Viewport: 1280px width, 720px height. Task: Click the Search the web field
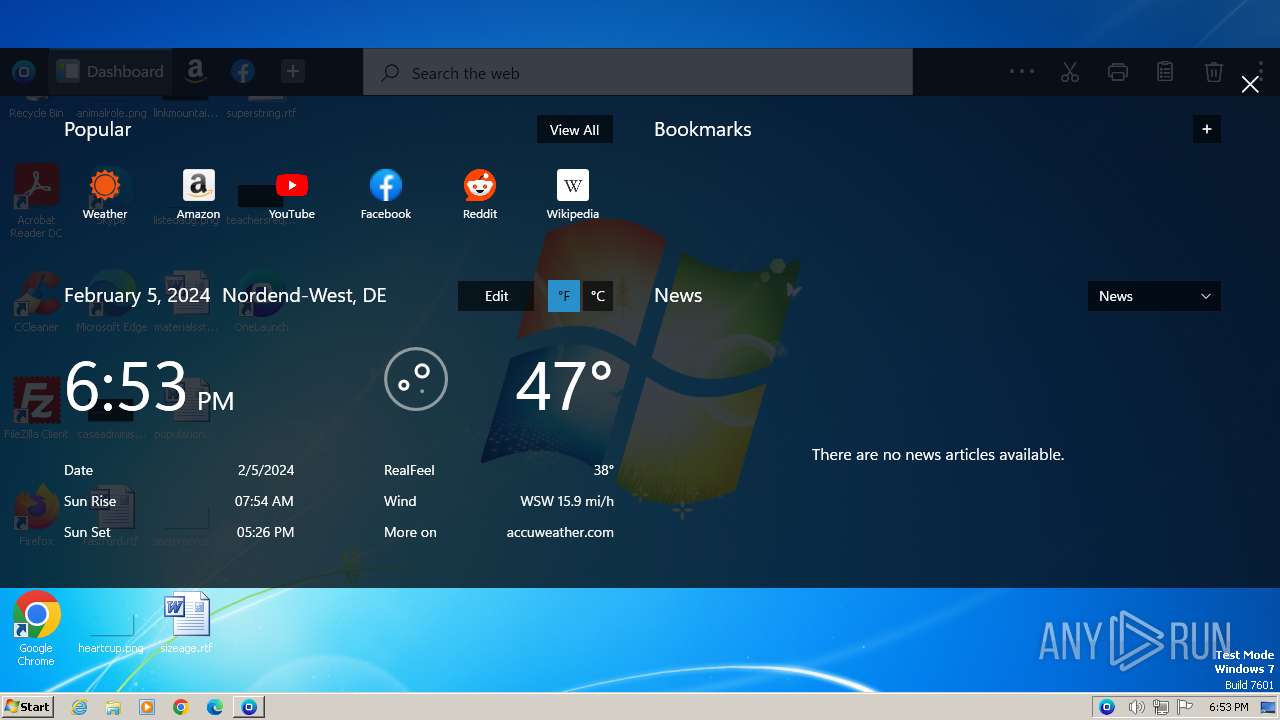[638, 72]
